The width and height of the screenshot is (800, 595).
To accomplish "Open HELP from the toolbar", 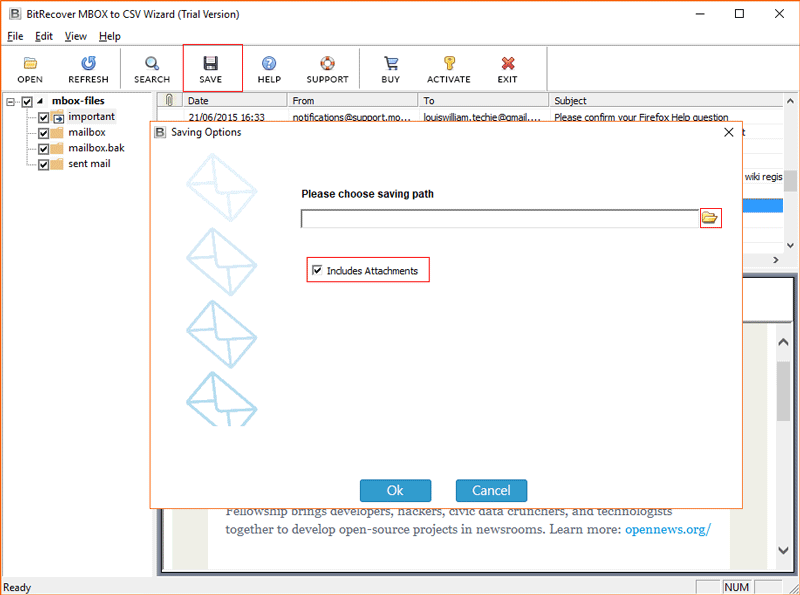I will [269, 69].
